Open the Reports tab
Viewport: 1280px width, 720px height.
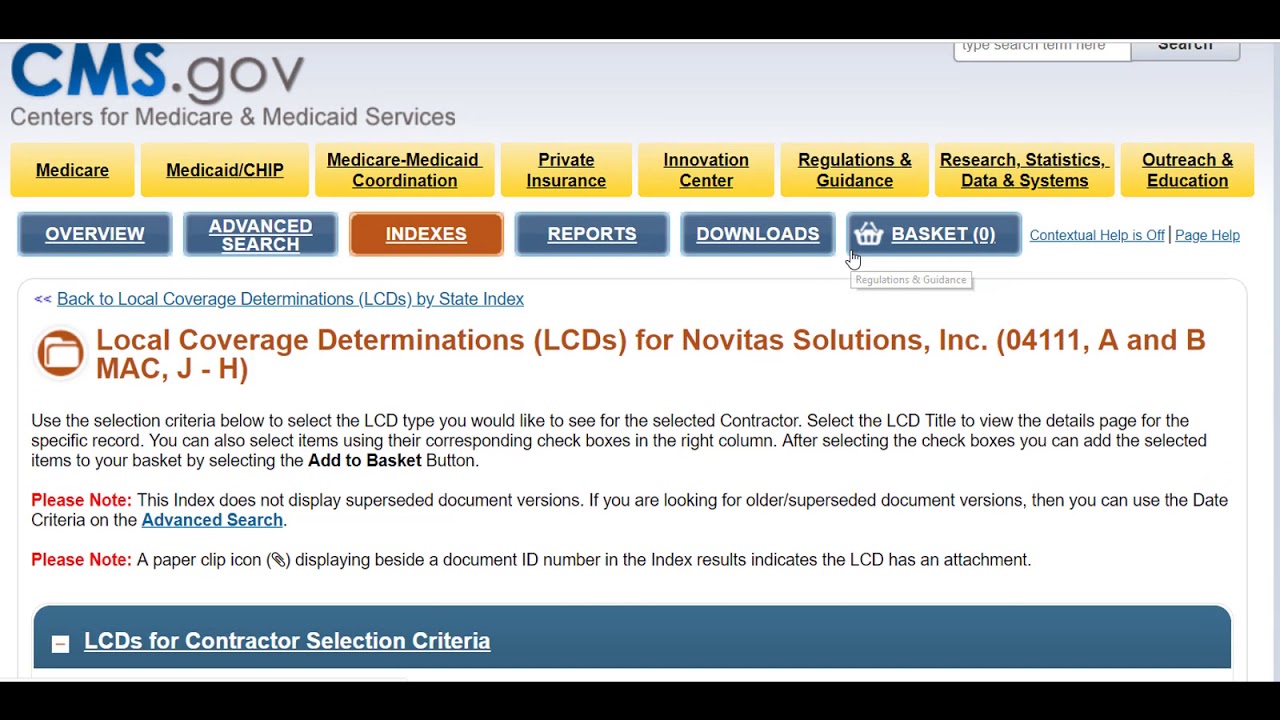(592, 234)
